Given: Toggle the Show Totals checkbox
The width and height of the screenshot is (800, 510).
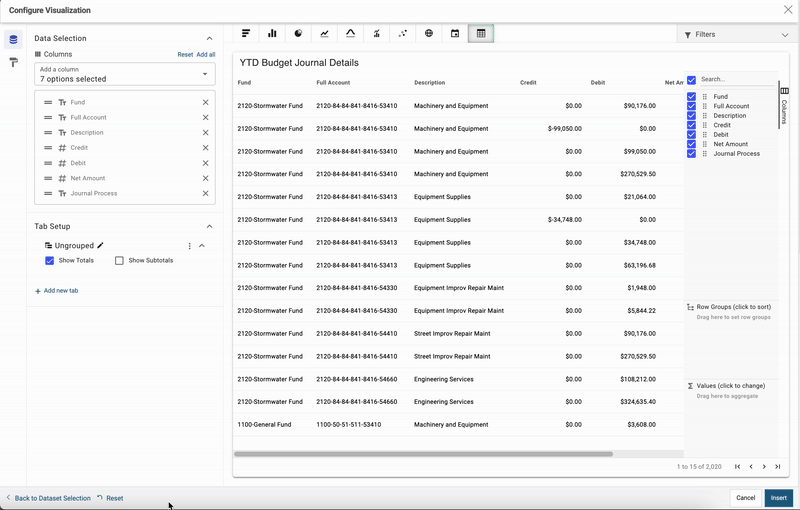Looking at the screenshot, I should (49, 261).
